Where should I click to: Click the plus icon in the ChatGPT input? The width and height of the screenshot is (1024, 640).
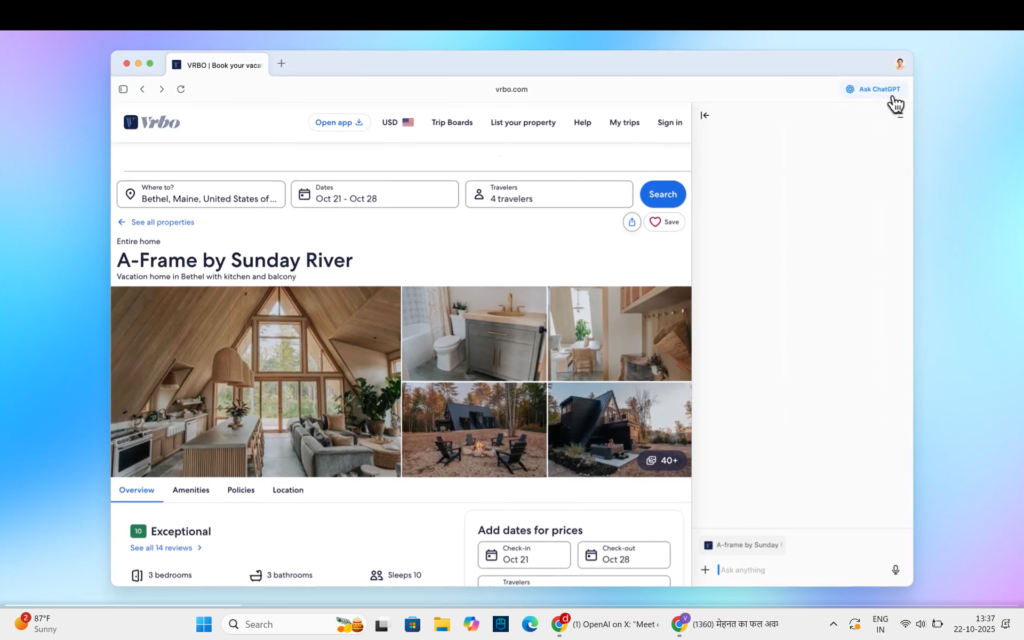[x=705, y=569]
